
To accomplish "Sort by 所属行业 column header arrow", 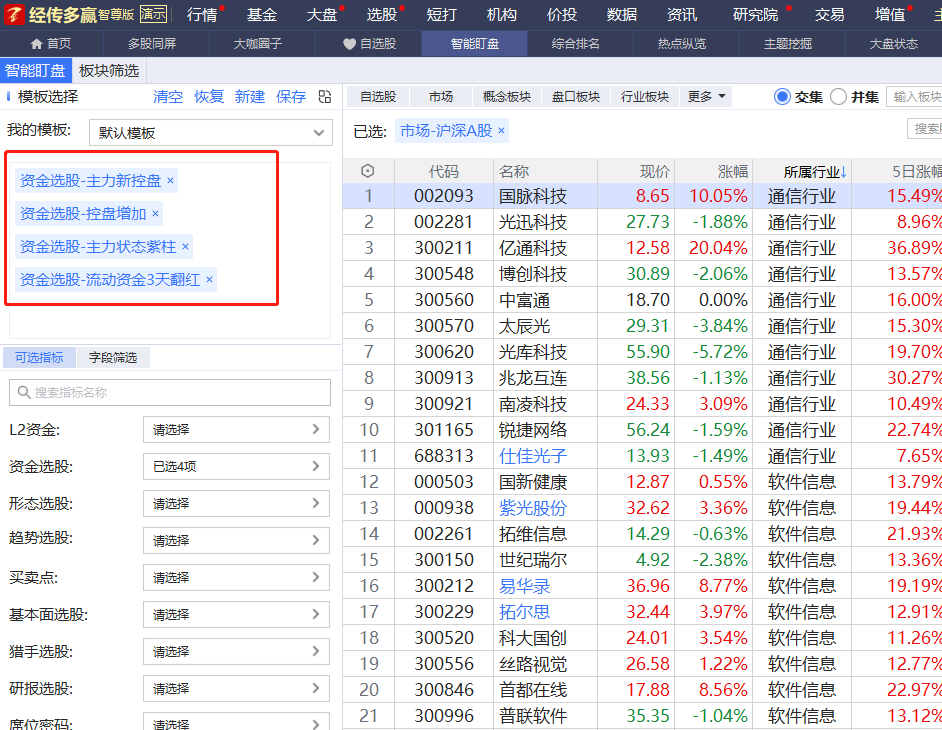I will pos(843,172).
